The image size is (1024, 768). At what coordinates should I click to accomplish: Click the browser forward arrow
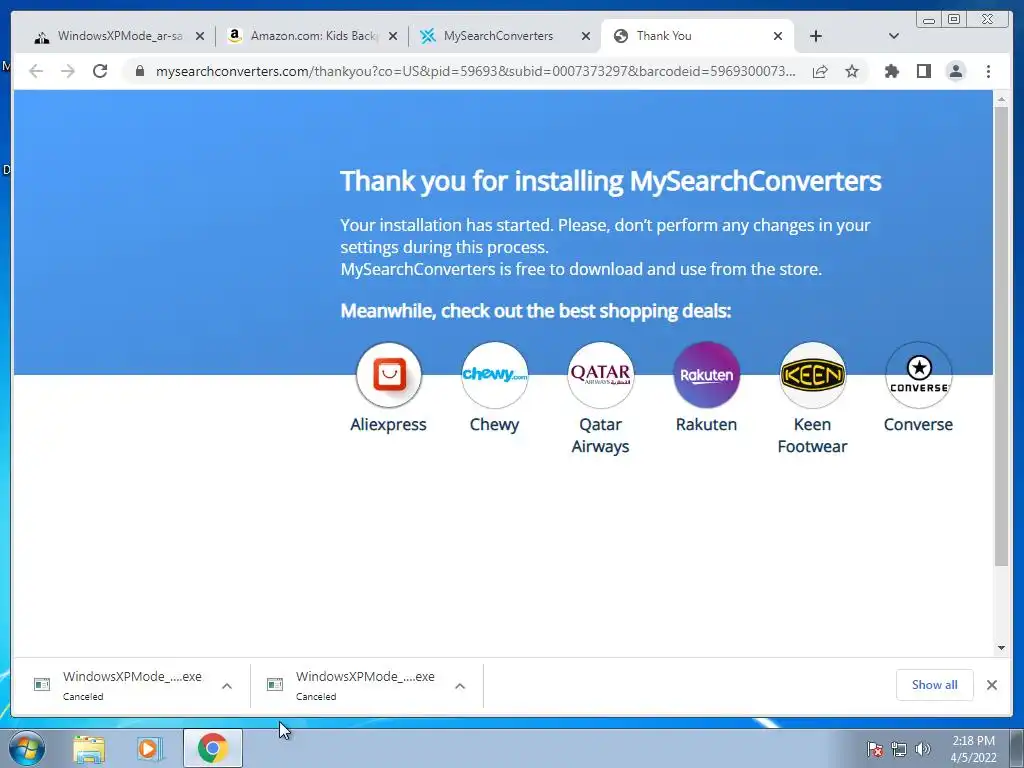pyautogui.click(x=68, y=71)
